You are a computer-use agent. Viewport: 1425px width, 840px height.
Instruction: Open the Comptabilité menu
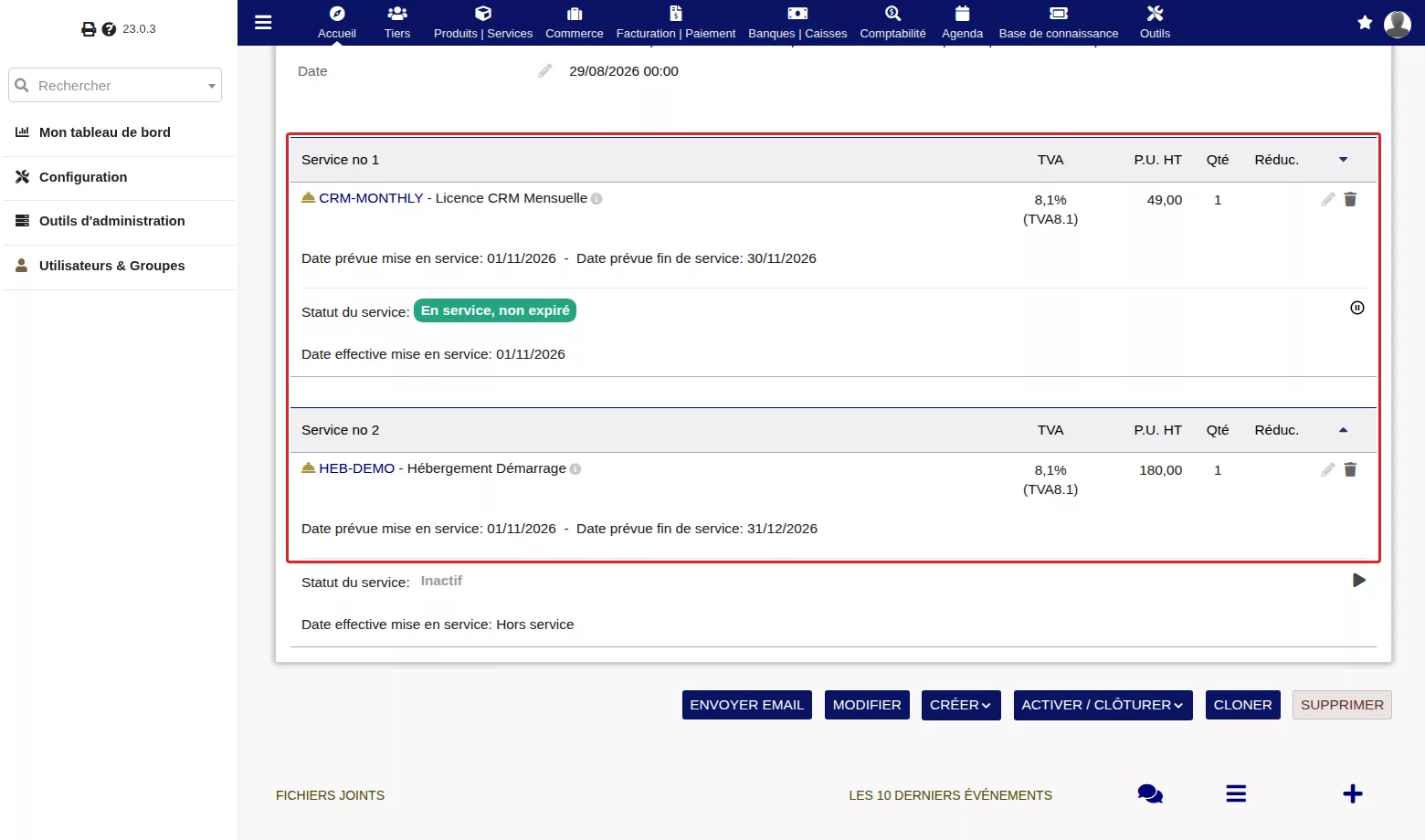[x=892, y=23]
